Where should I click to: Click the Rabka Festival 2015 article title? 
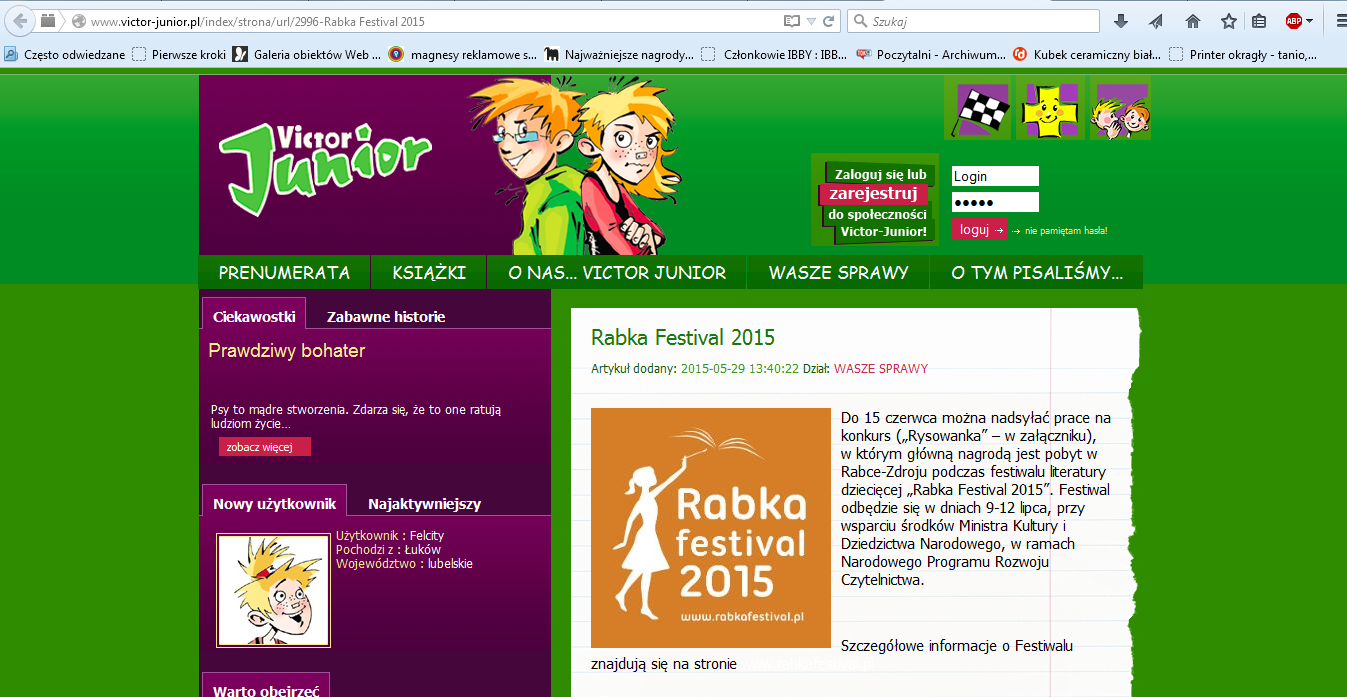click(683, 338)
